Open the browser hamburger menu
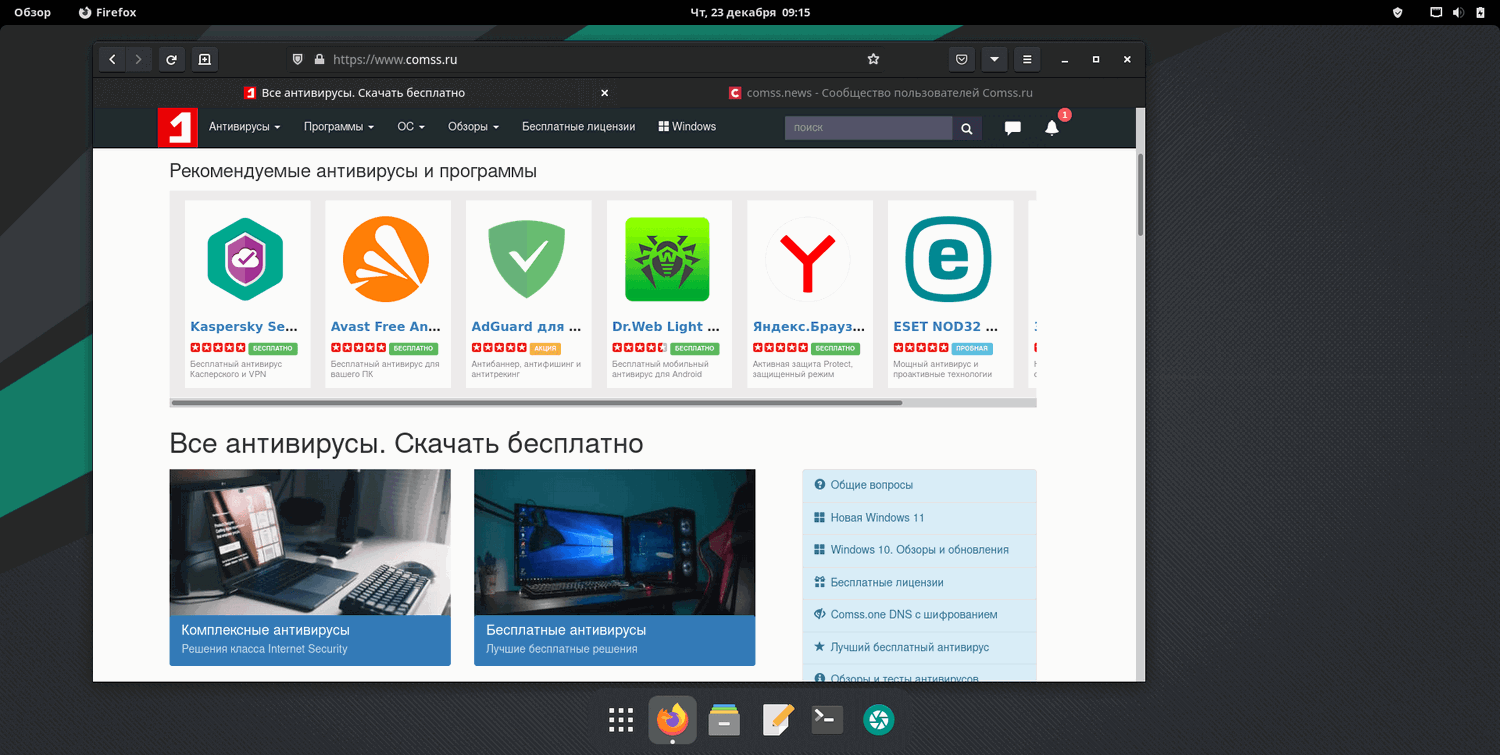The width and height of the screenshot is (1500, 755). [1027, 60]
